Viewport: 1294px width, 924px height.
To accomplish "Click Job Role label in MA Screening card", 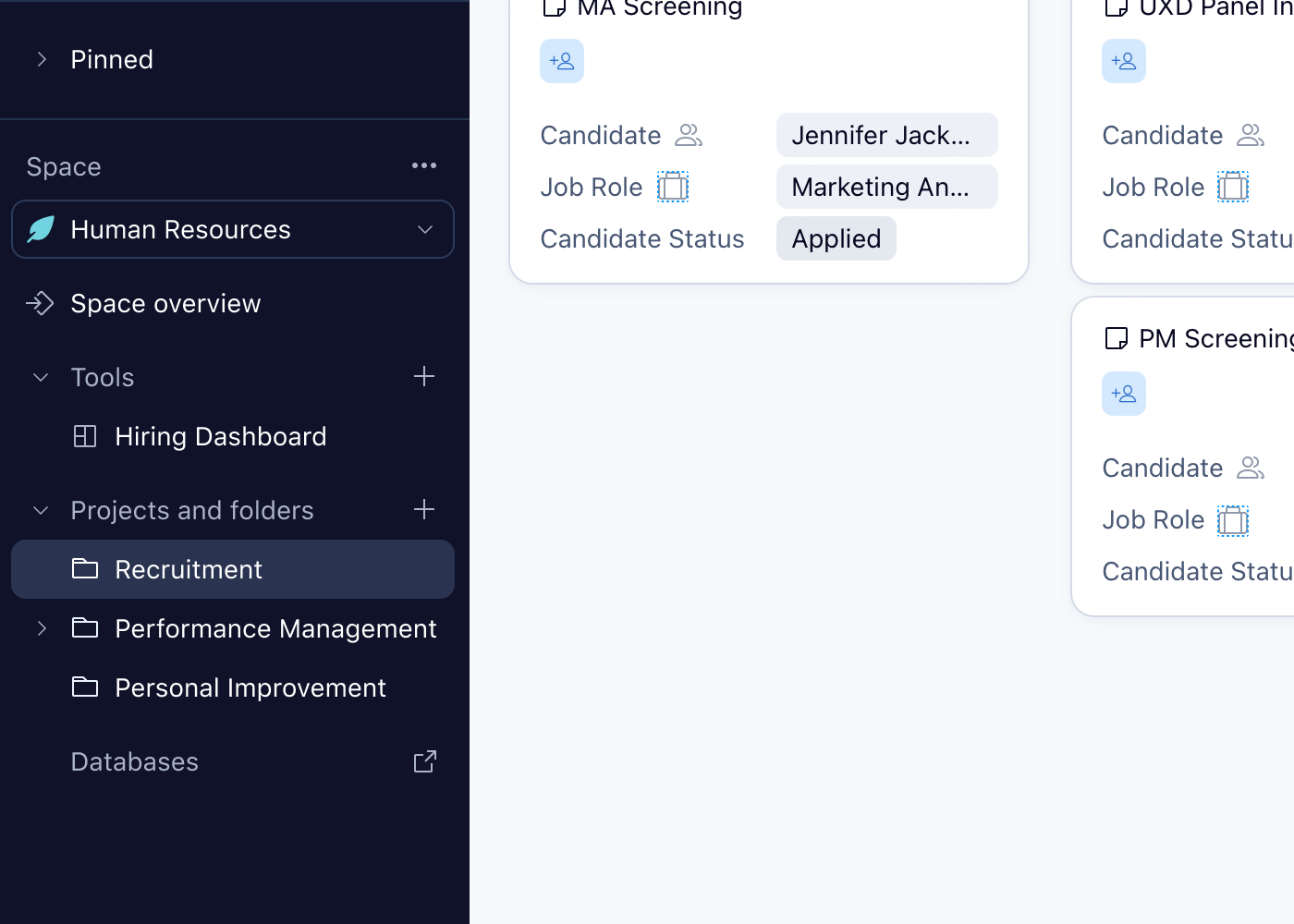I will (x=592, y=187).
